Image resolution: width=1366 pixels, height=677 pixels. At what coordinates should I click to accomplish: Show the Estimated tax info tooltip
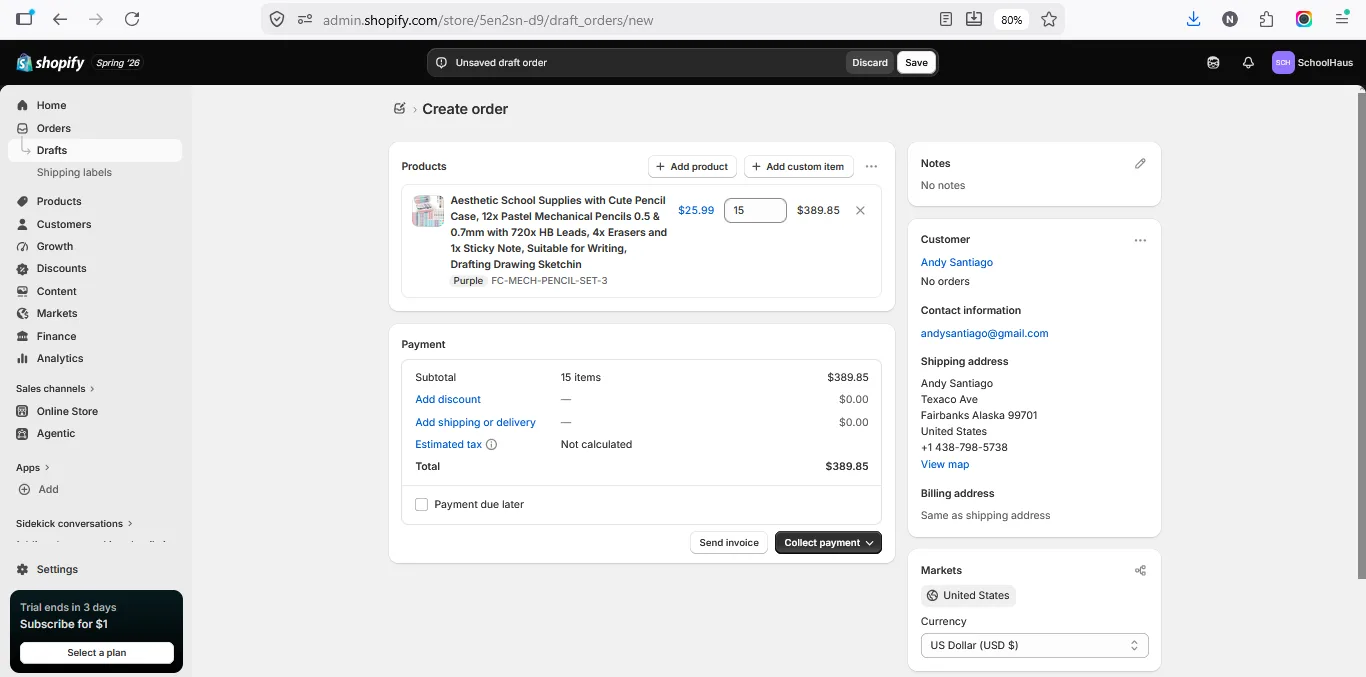[x=491, y=444]
